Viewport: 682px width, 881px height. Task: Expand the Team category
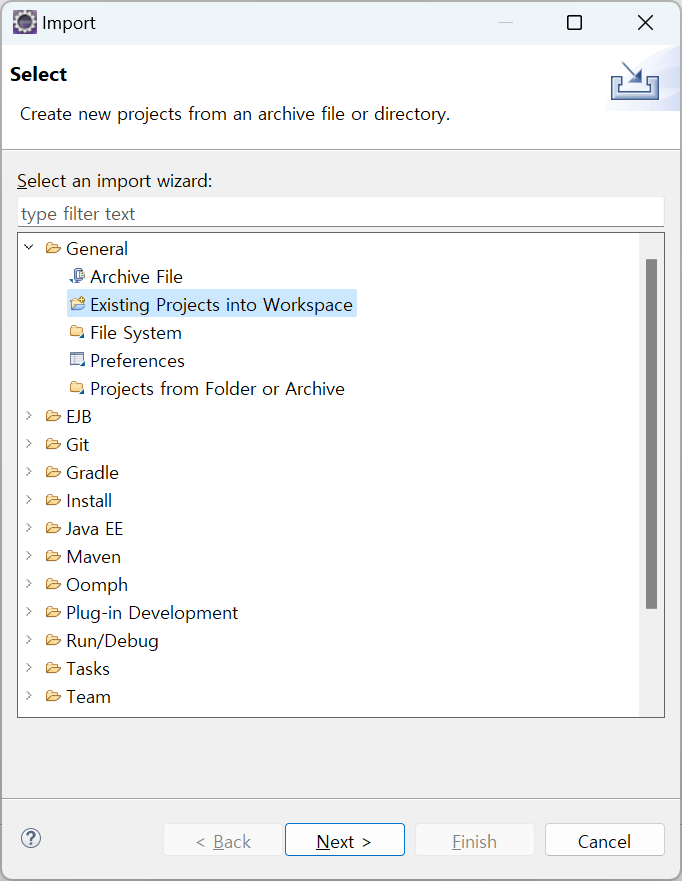pyautogui.click(x=29, y=696)
